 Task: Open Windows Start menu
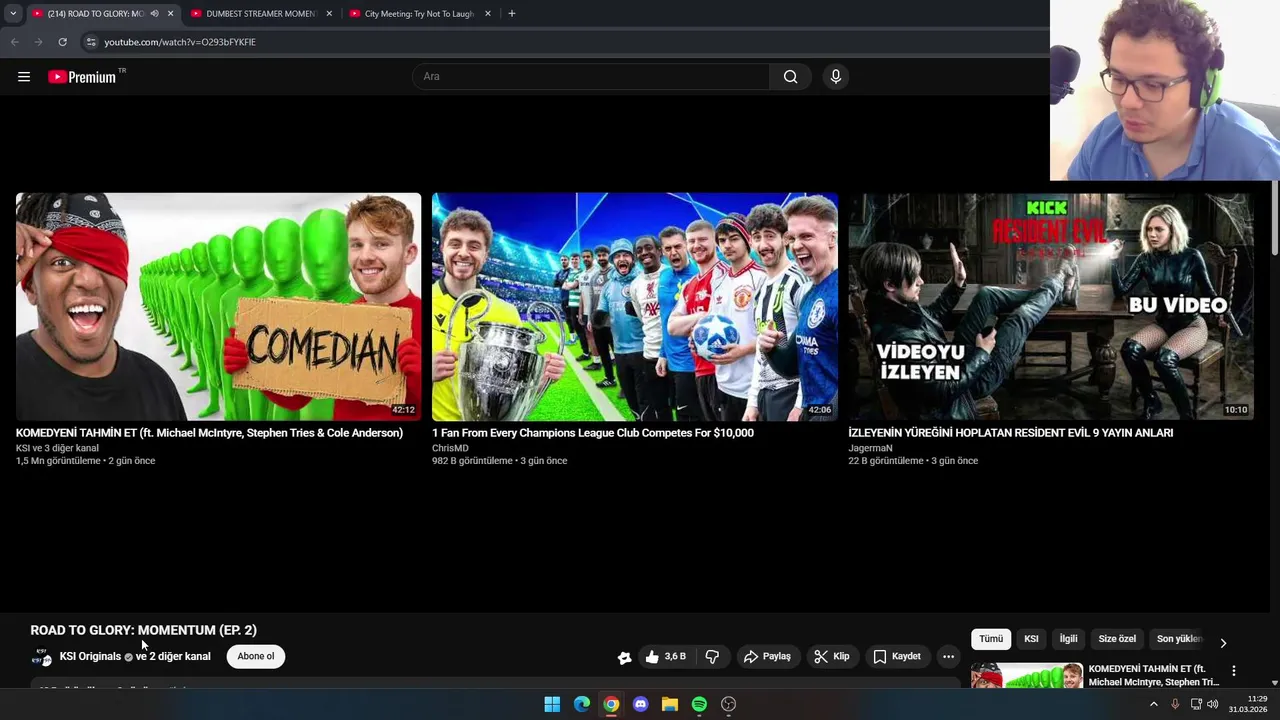coord(552,704)
